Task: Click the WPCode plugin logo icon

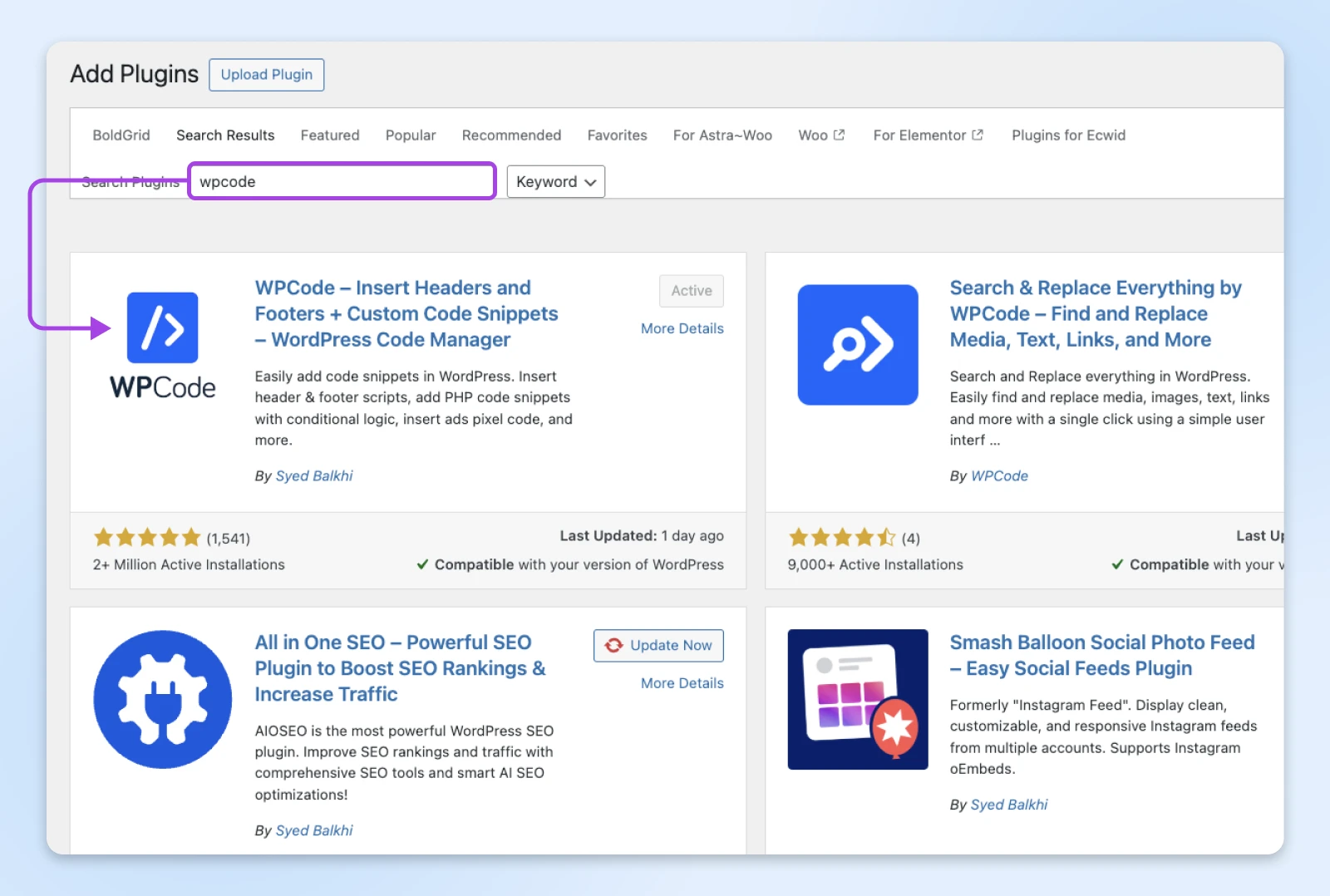Action: 162,327
